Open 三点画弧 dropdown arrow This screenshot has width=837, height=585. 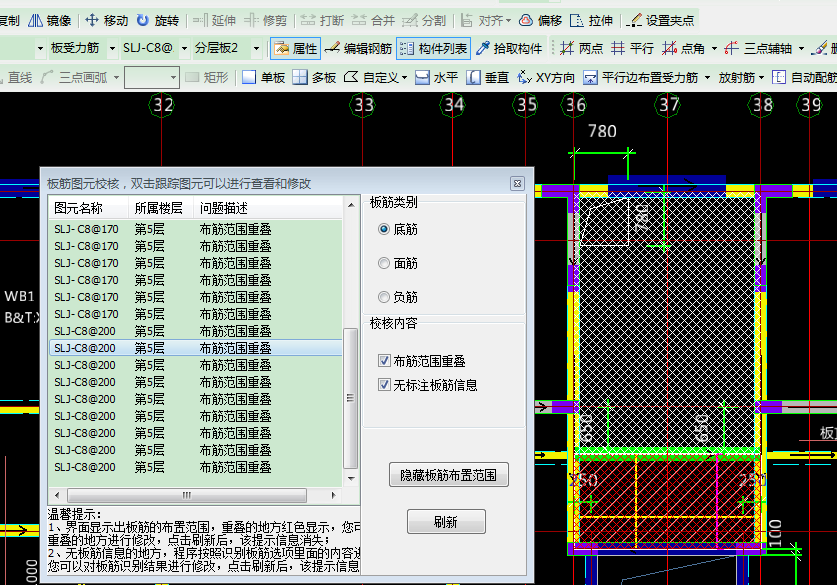tap(116, 78)
